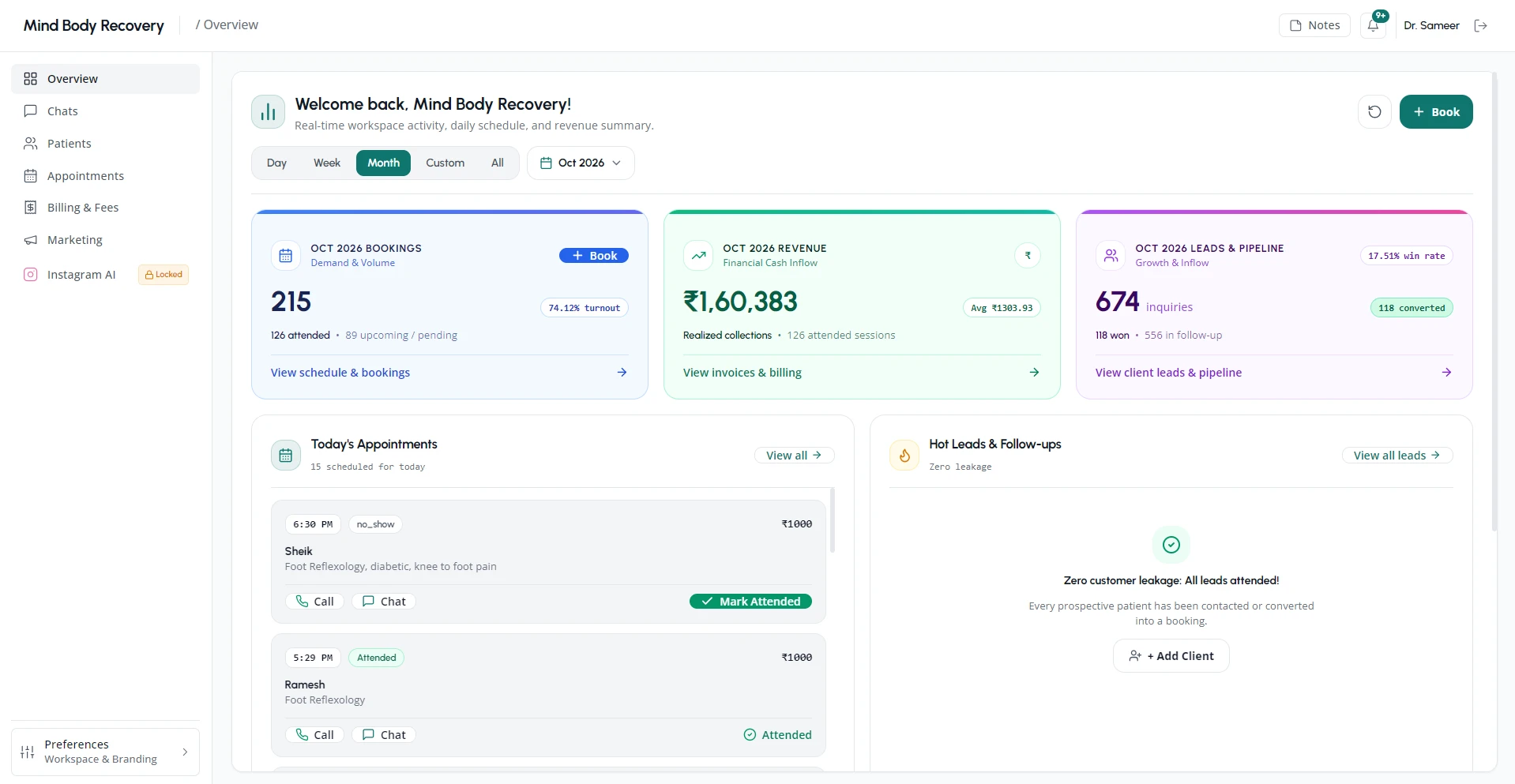Click the trend arrow icon in Revenue card
The width and height of the screenshot is (1515, 784).
(698, 256)
